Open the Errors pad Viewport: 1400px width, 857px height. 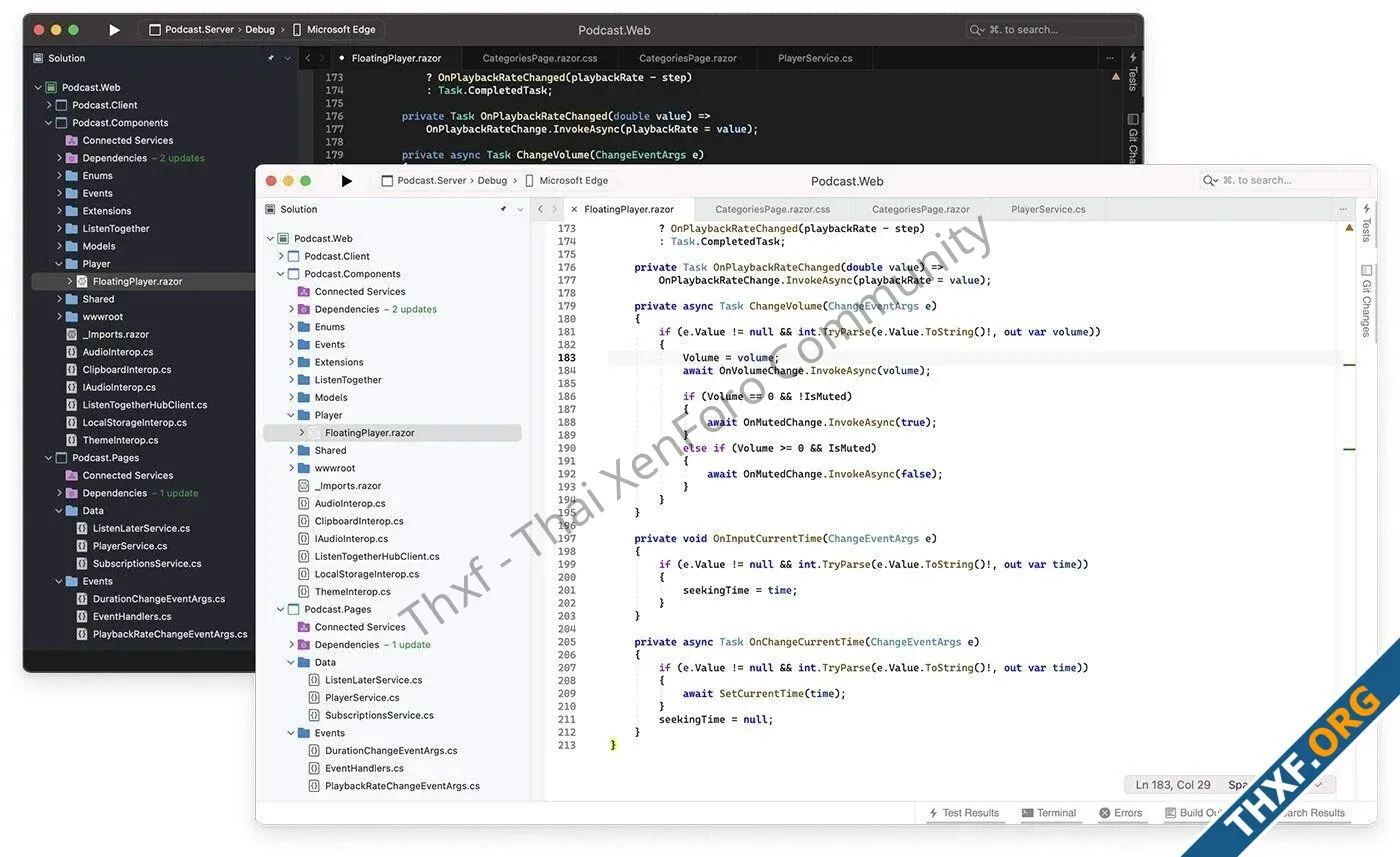tap(1120, 813)
